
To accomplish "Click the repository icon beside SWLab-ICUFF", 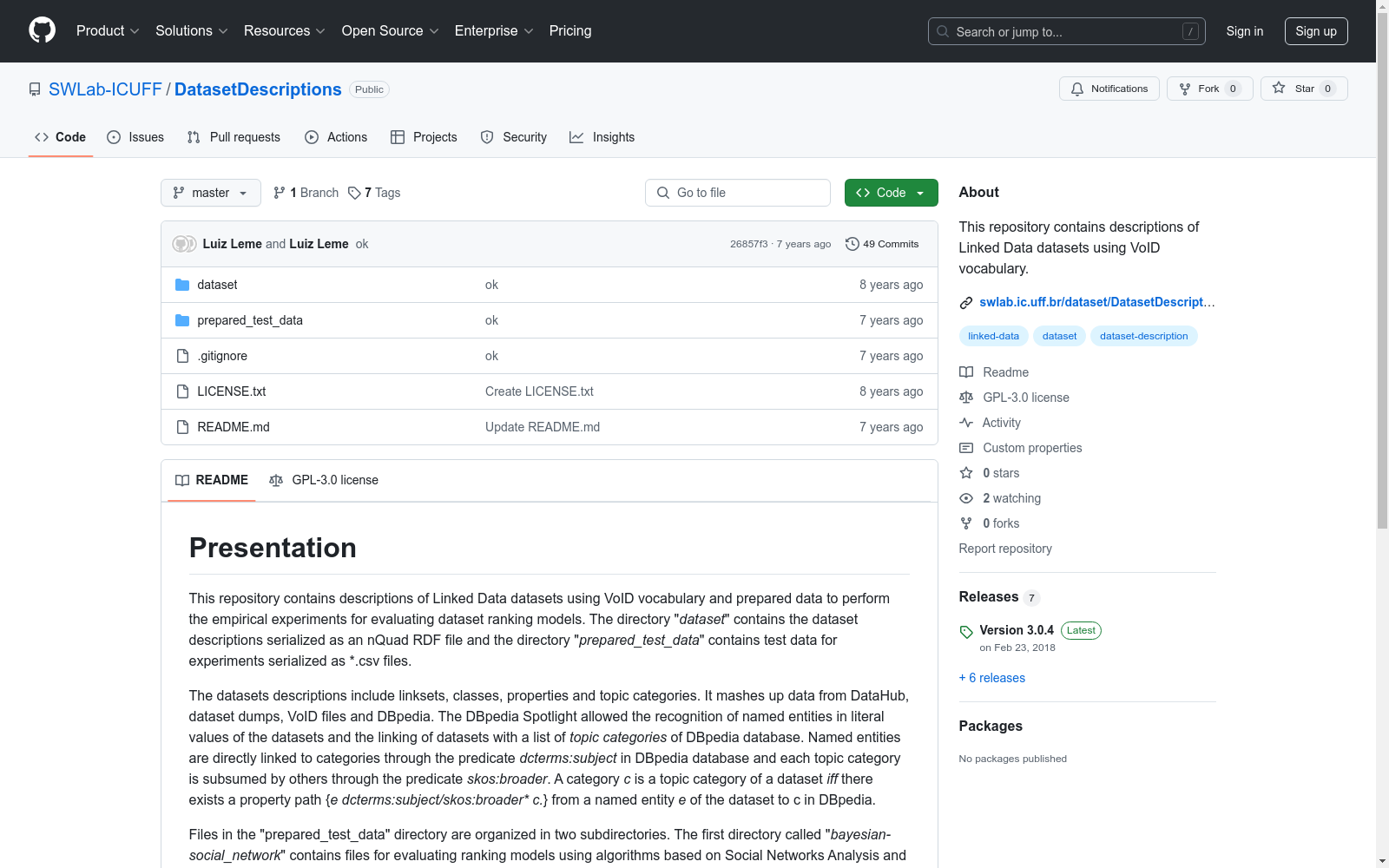I will point(35,89).
